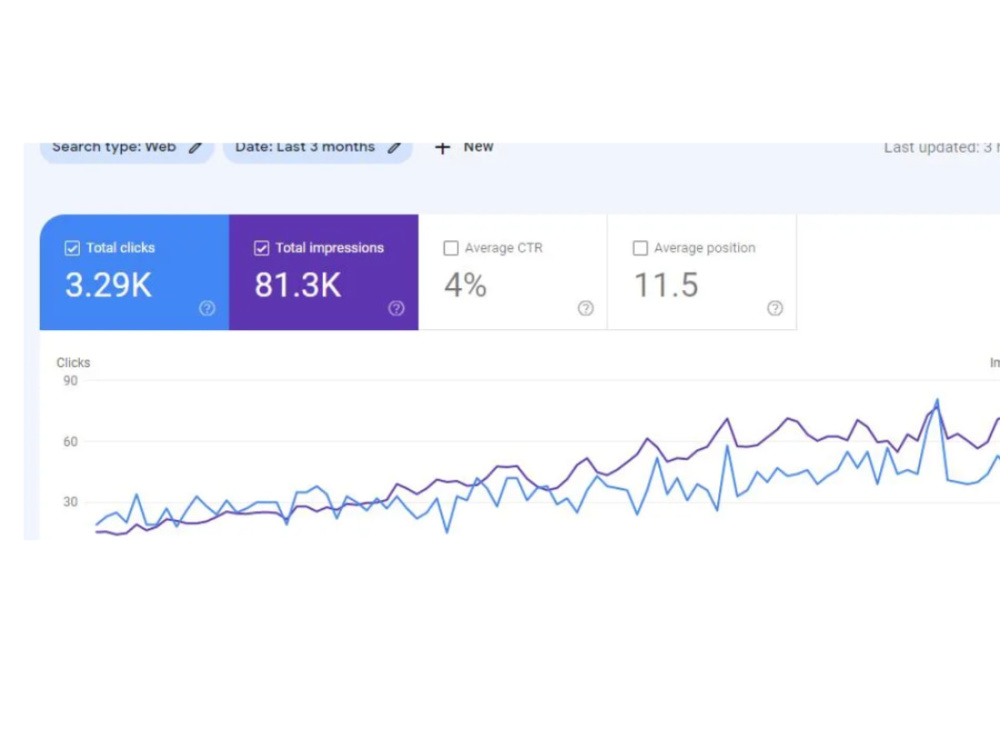Click the Total clicks label
The width and height of the screenshot is (1000, 750).
[121, 248]
